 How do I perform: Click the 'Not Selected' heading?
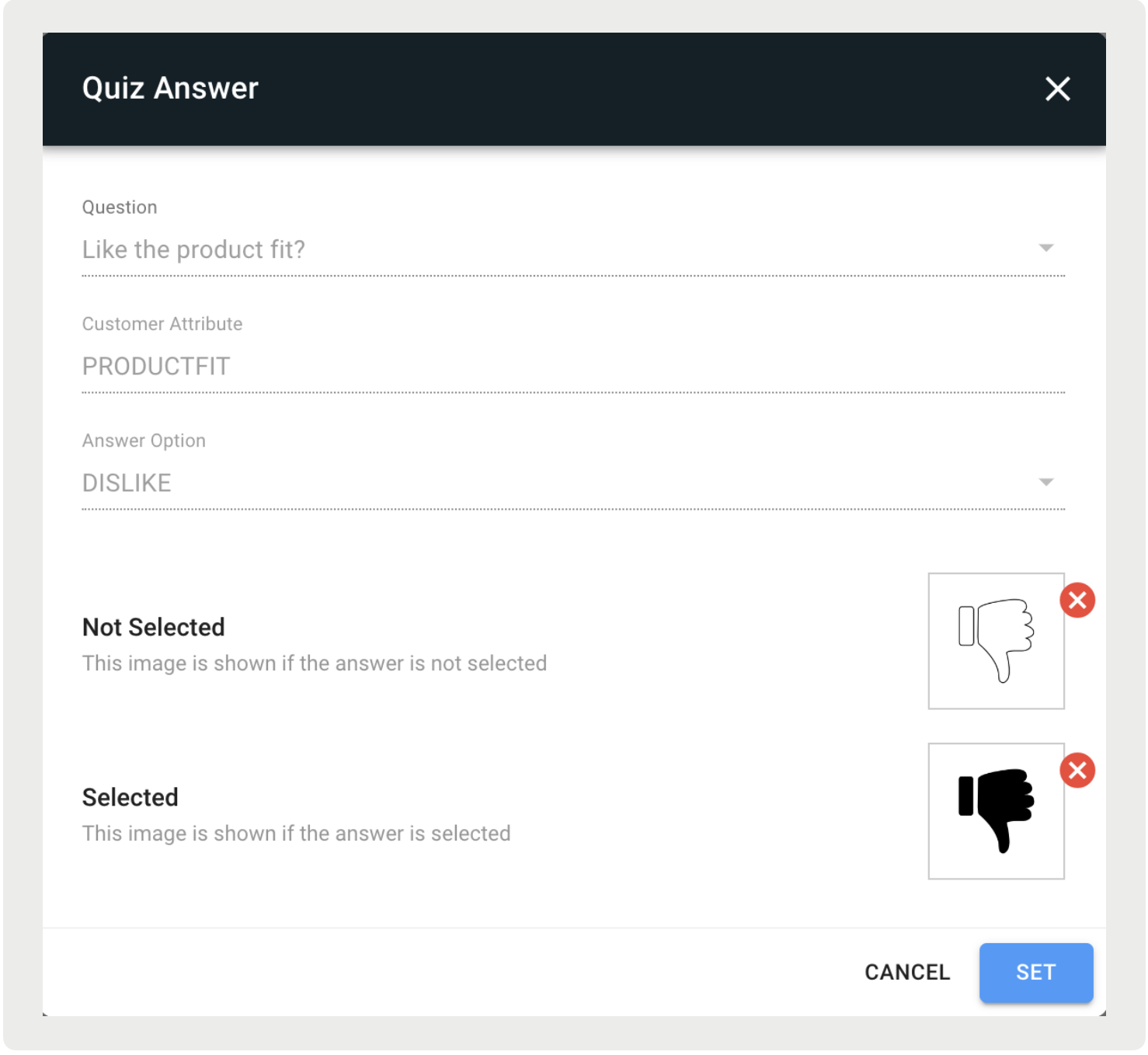click(154, 627)
